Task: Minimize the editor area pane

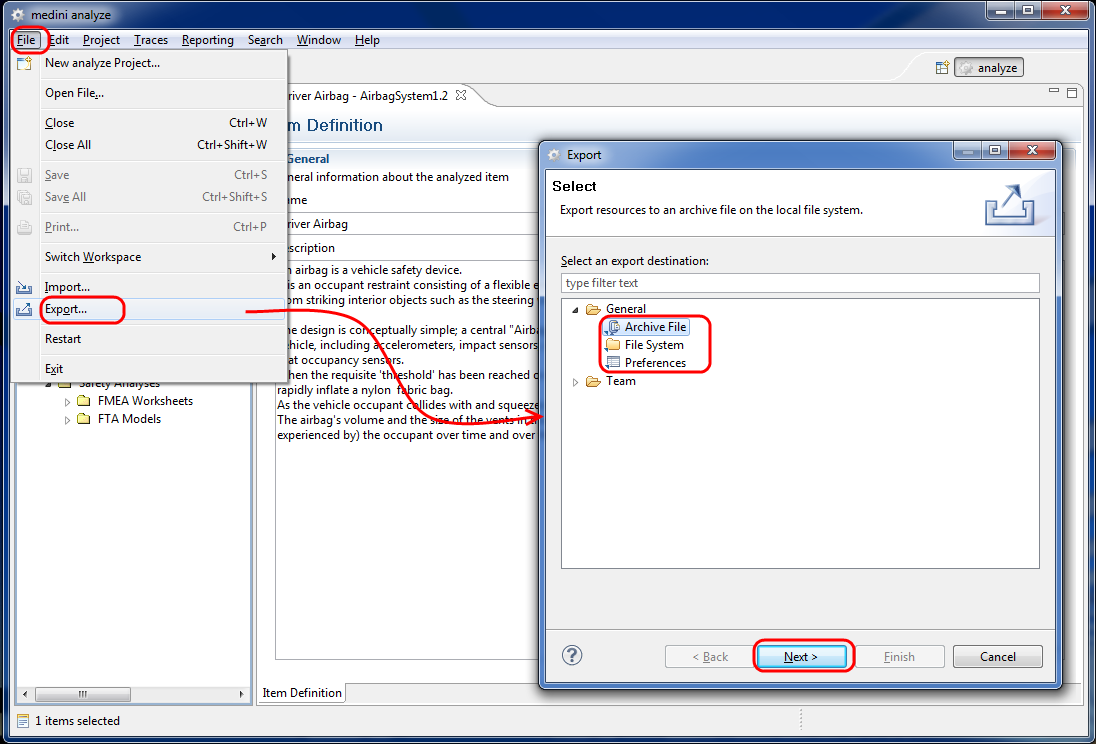Action: click(1055, 90)
